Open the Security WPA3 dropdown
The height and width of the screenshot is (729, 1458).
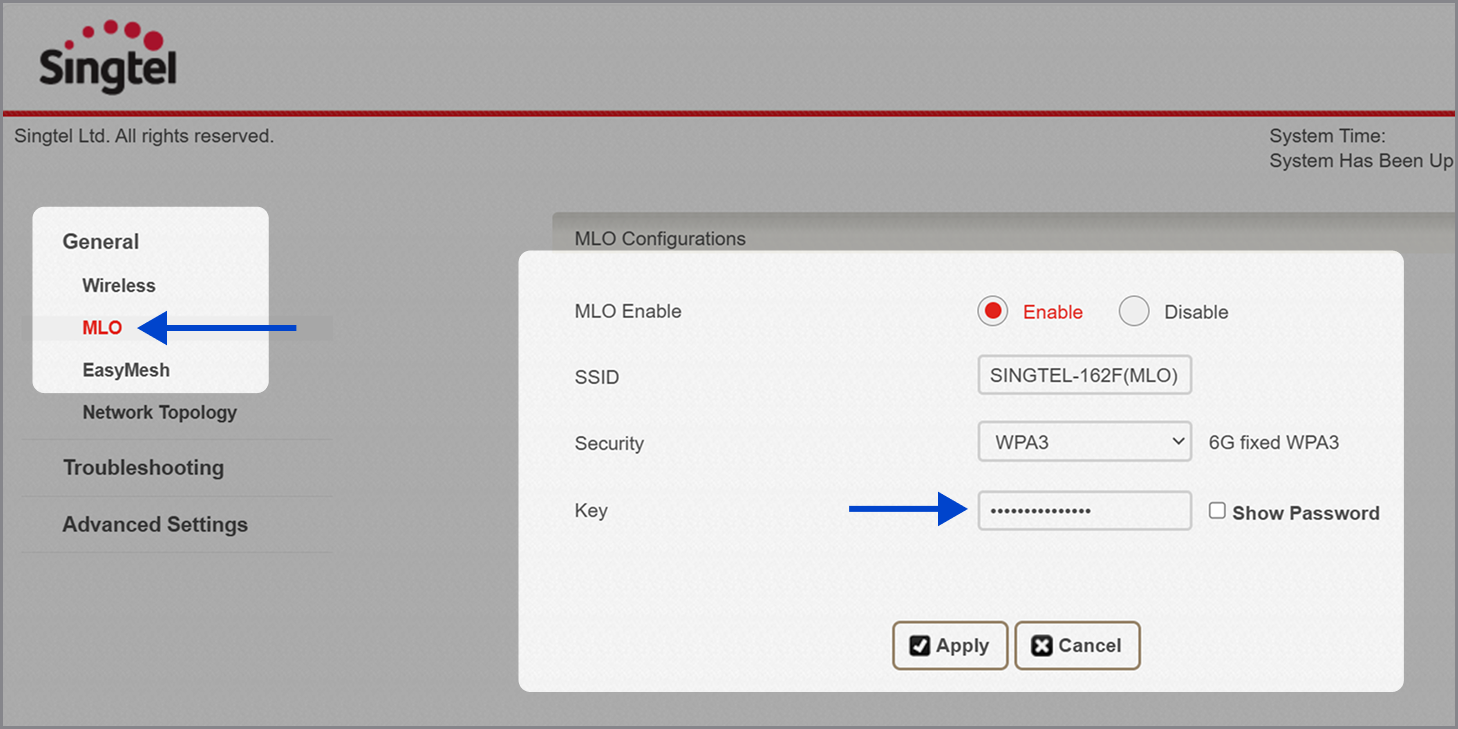point(1084,441)
